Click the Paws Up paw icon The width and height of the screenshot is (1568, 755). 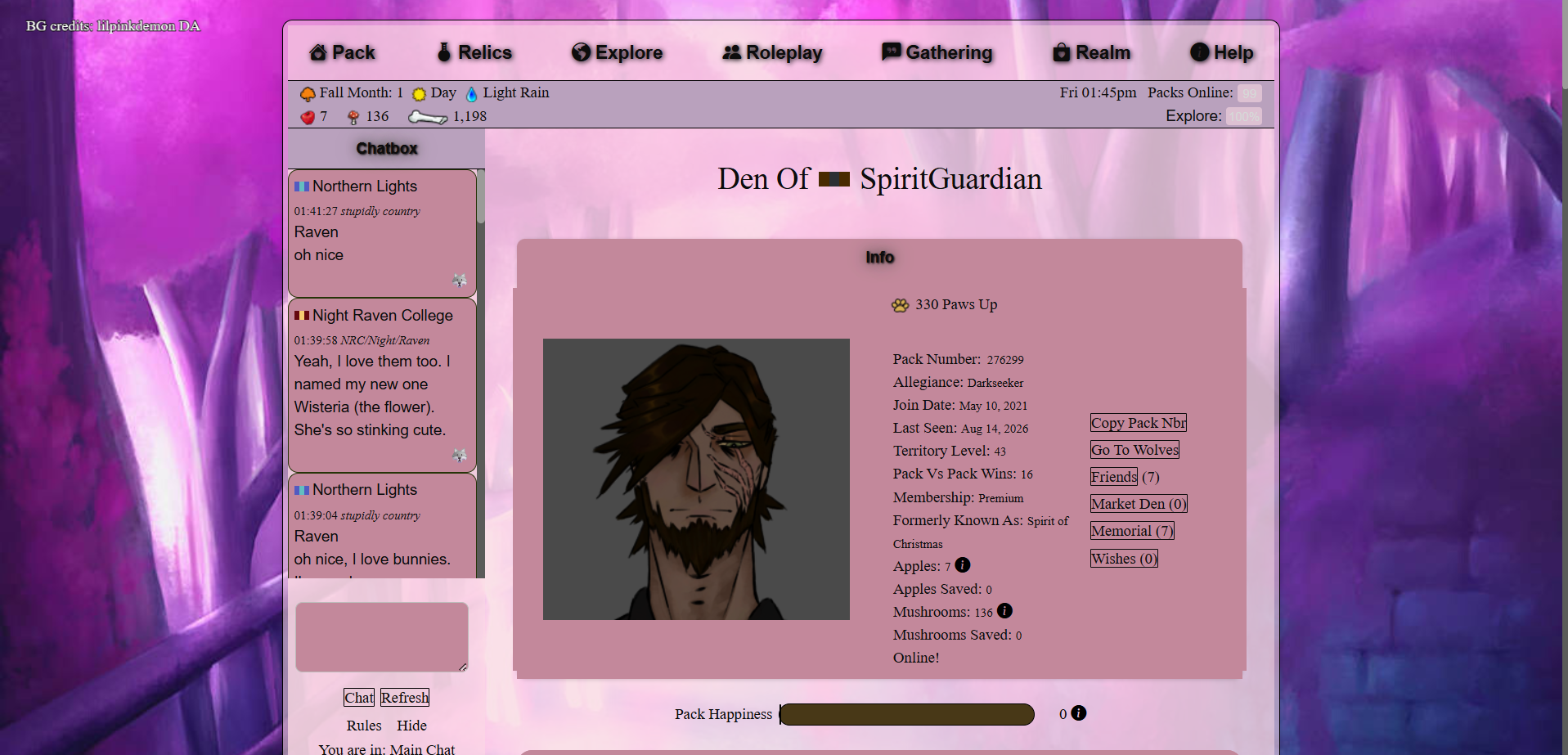point(901,305)
